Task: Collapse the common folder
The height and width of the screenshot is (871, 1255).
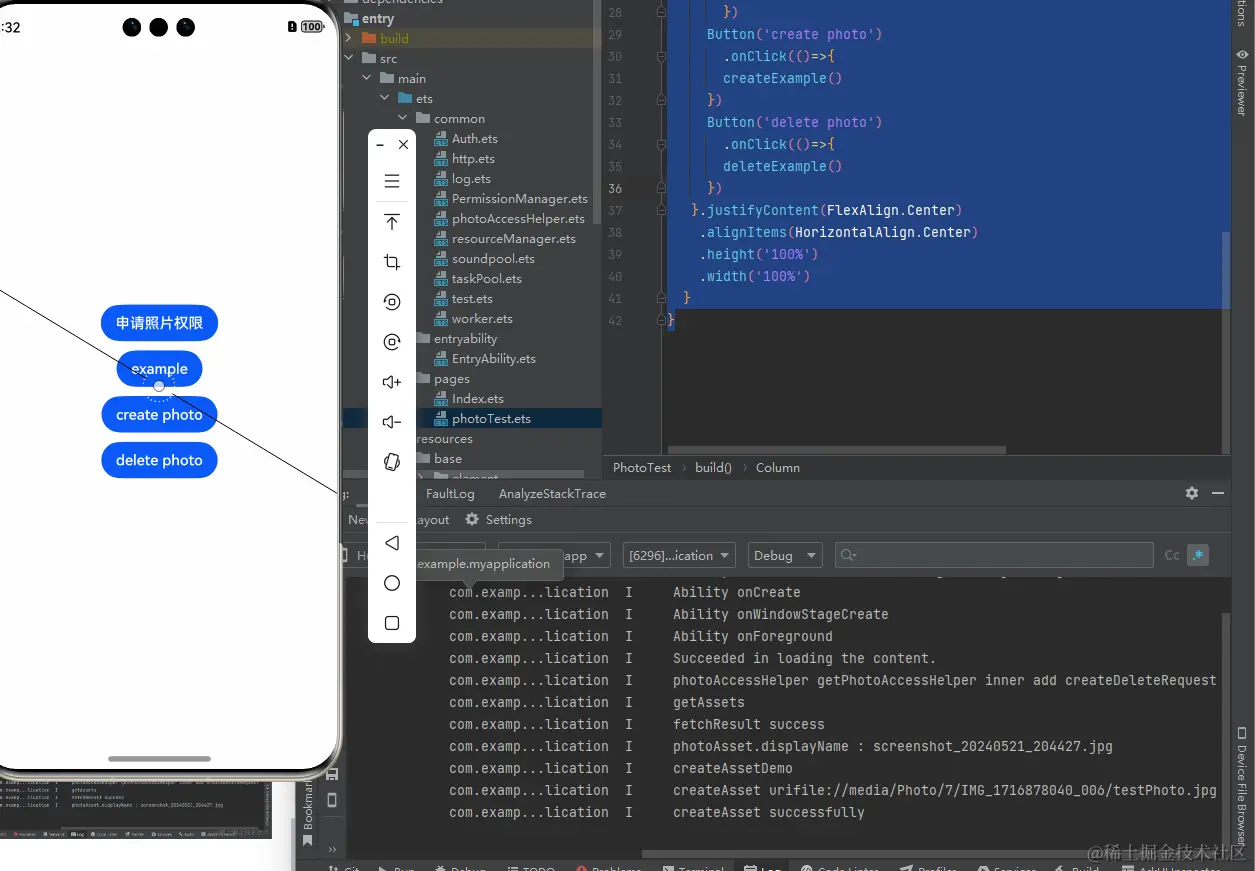Action: click(403, 118)
